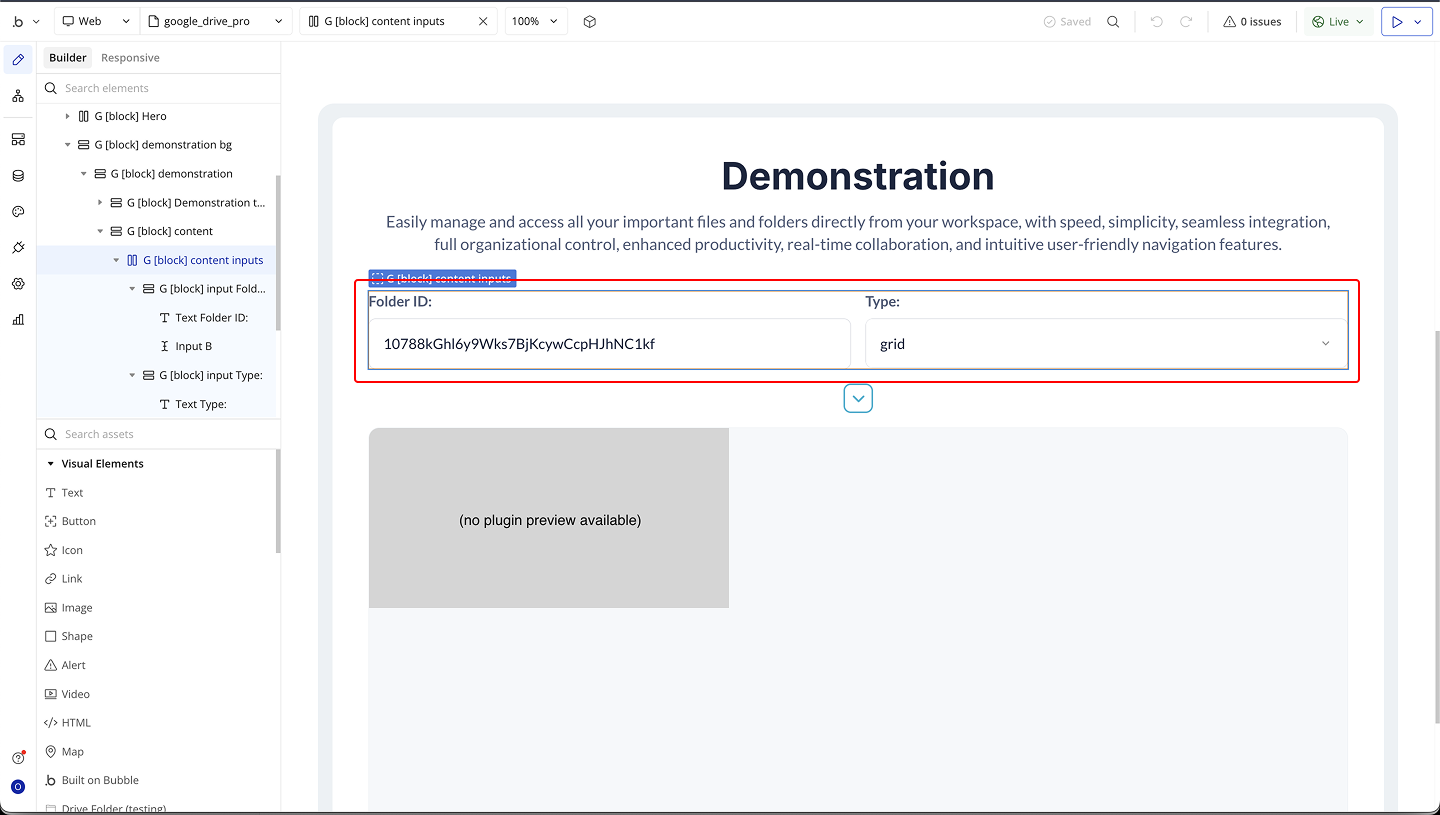The image size is (1440, 815).
Task: Open the Settings gear icon
Action: pos(18,284)
